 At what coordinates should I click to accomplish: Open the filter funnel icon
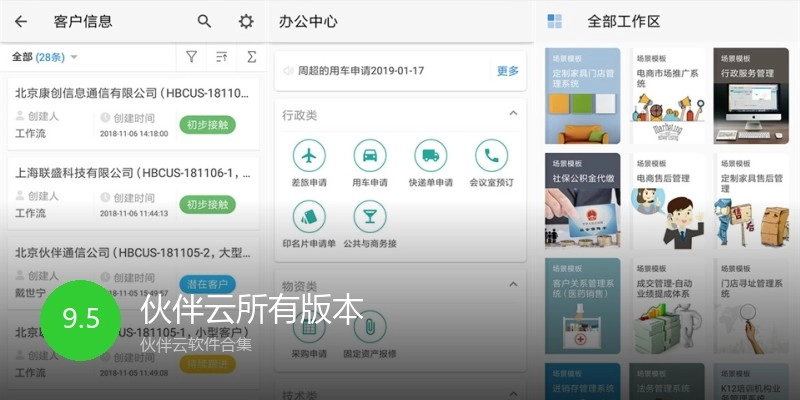click(x=191, y=57)
